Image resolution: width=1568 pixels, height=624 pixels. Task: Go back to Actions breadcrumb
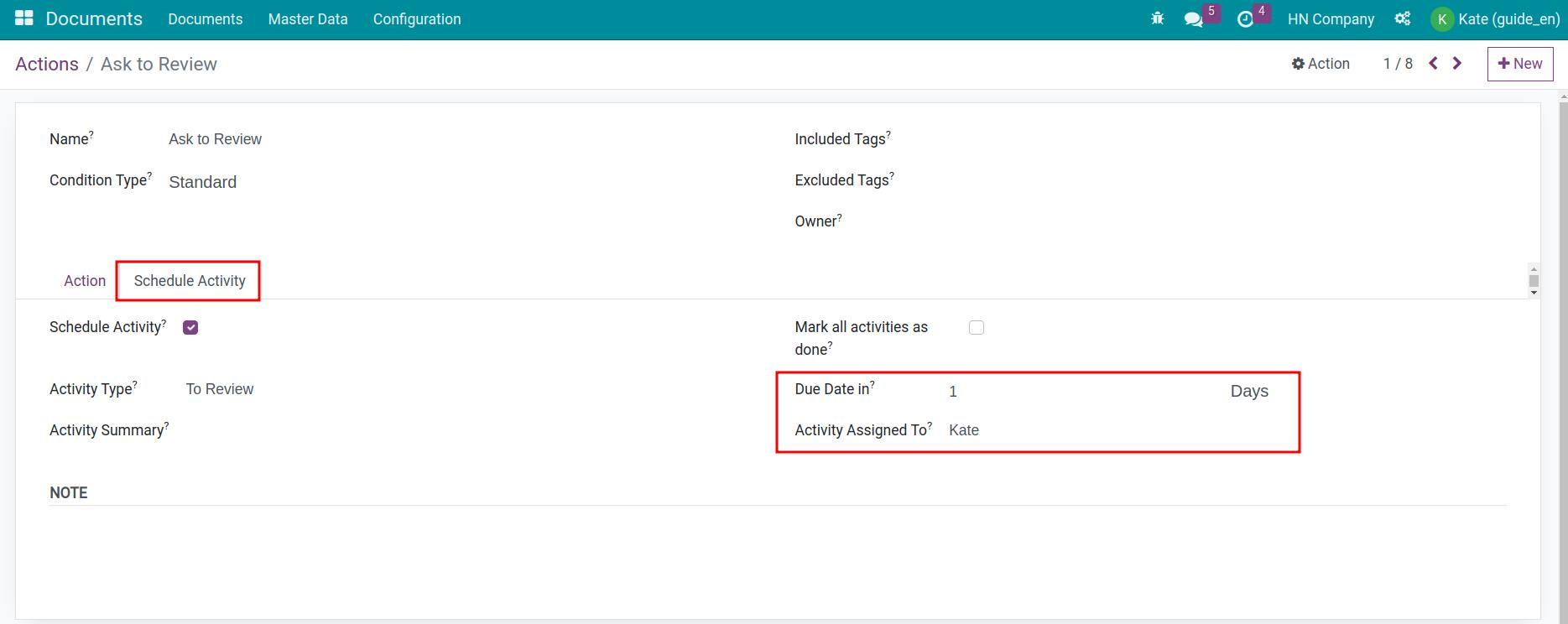tap(47, 65)
